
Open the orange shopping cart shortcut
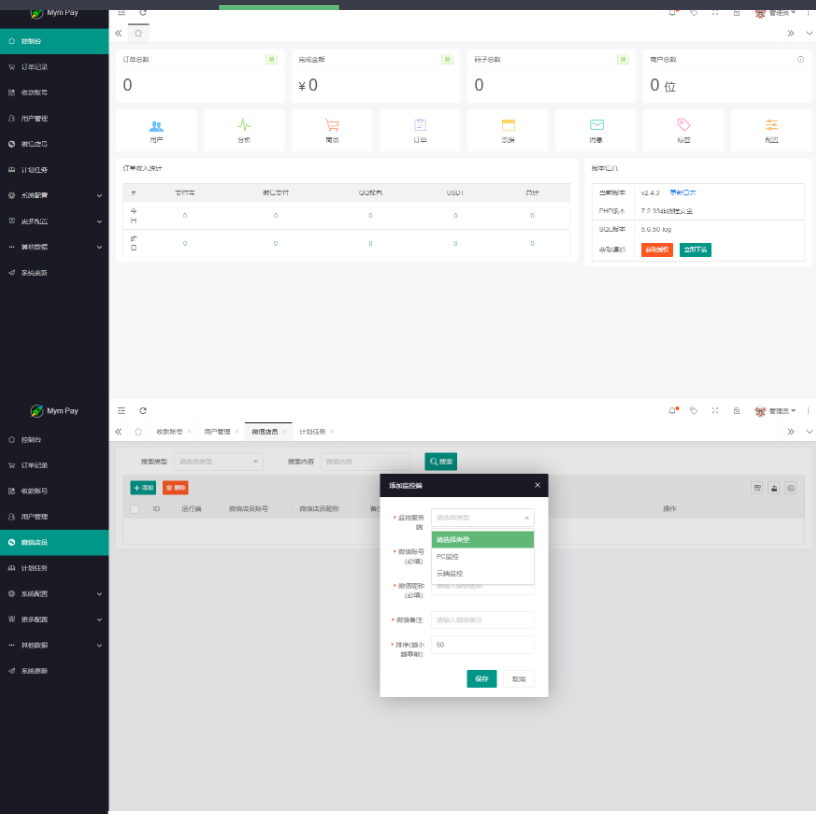(x=332, y=126)
